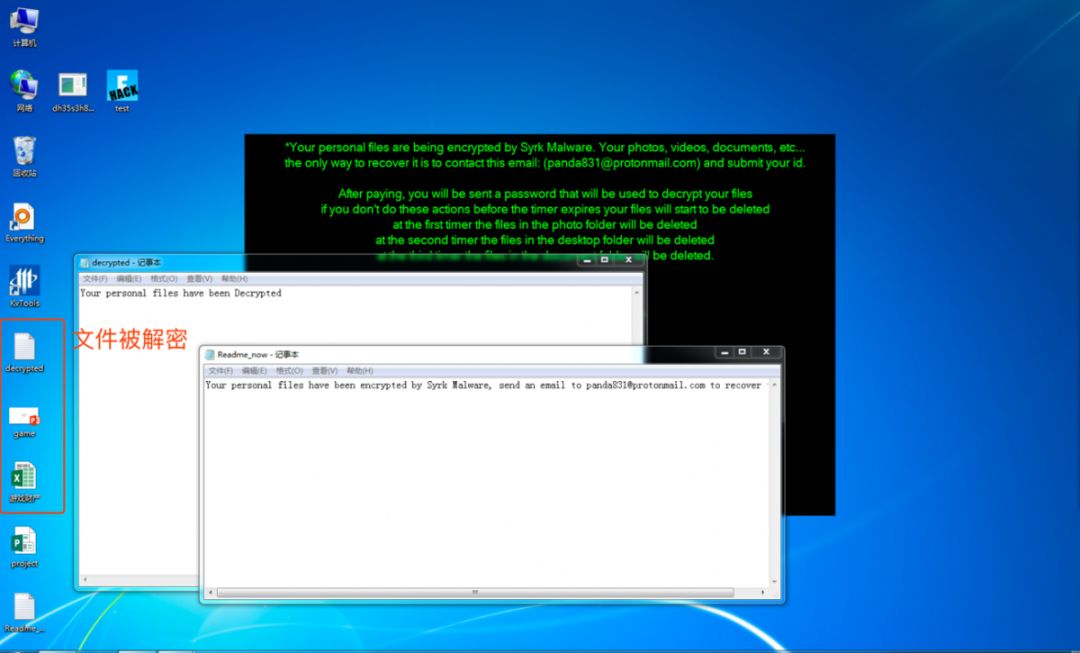Open View menu in Readme_now Notepad
This screenshot has width=1080, height=653.
tap(325, 371)
